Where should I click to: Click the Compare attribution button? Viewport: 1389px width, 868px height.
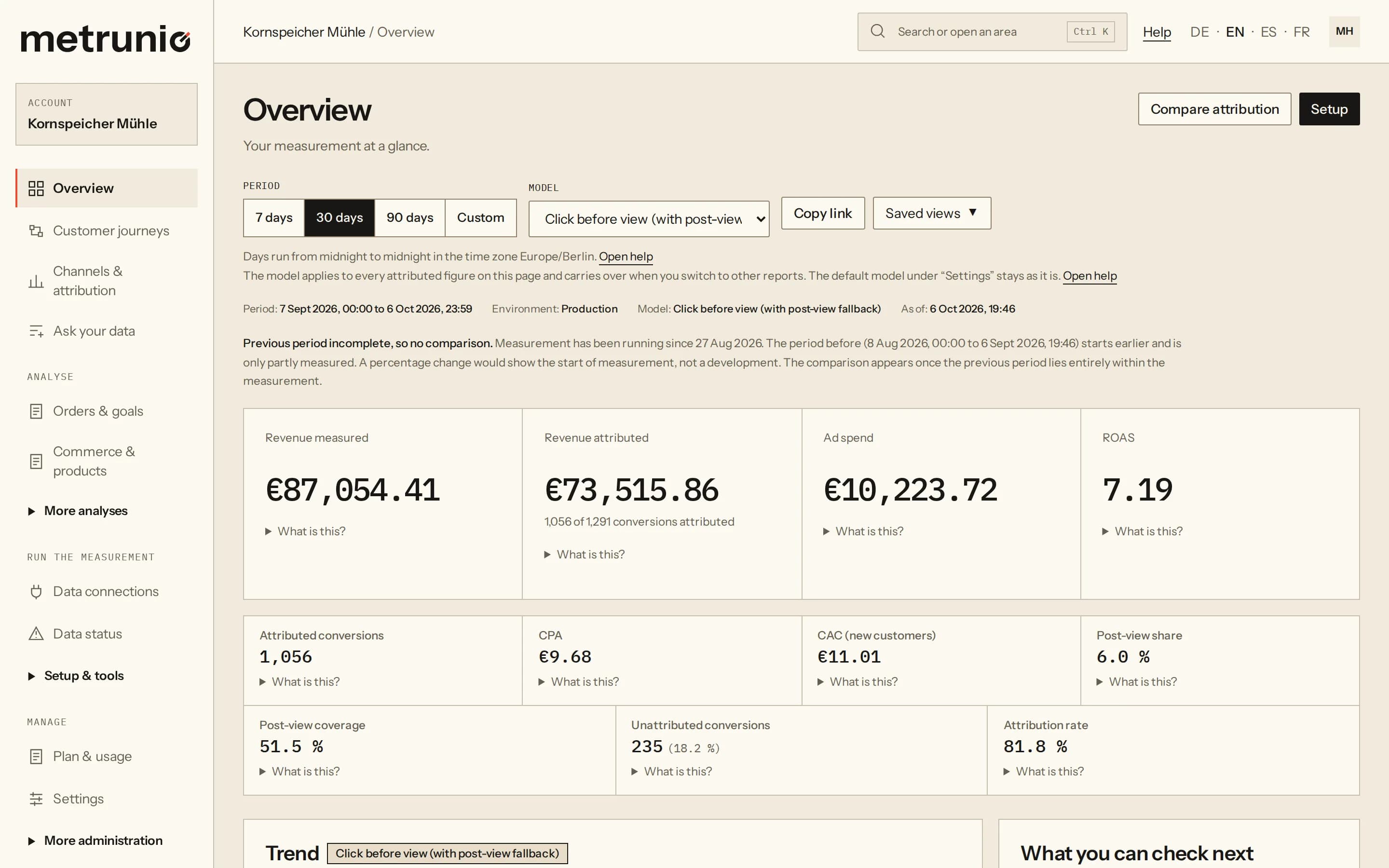pyautogui.click(x=1214, y=109)
